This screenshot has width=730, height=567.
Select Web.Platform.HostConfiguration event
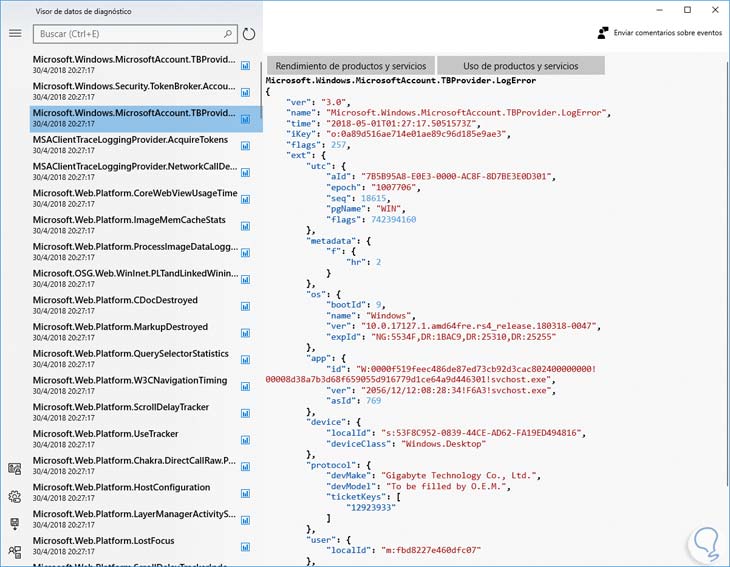tap(146, 493)
